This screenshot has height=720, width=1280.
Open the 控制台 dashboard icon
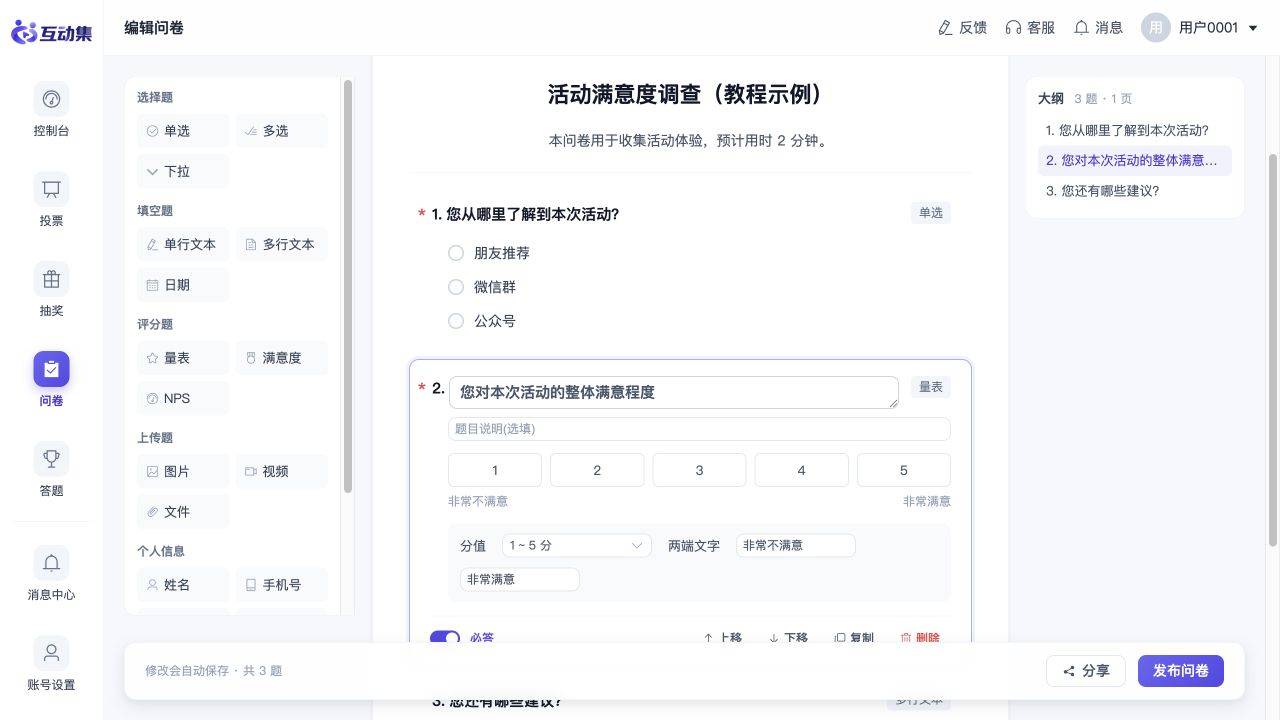51,99
